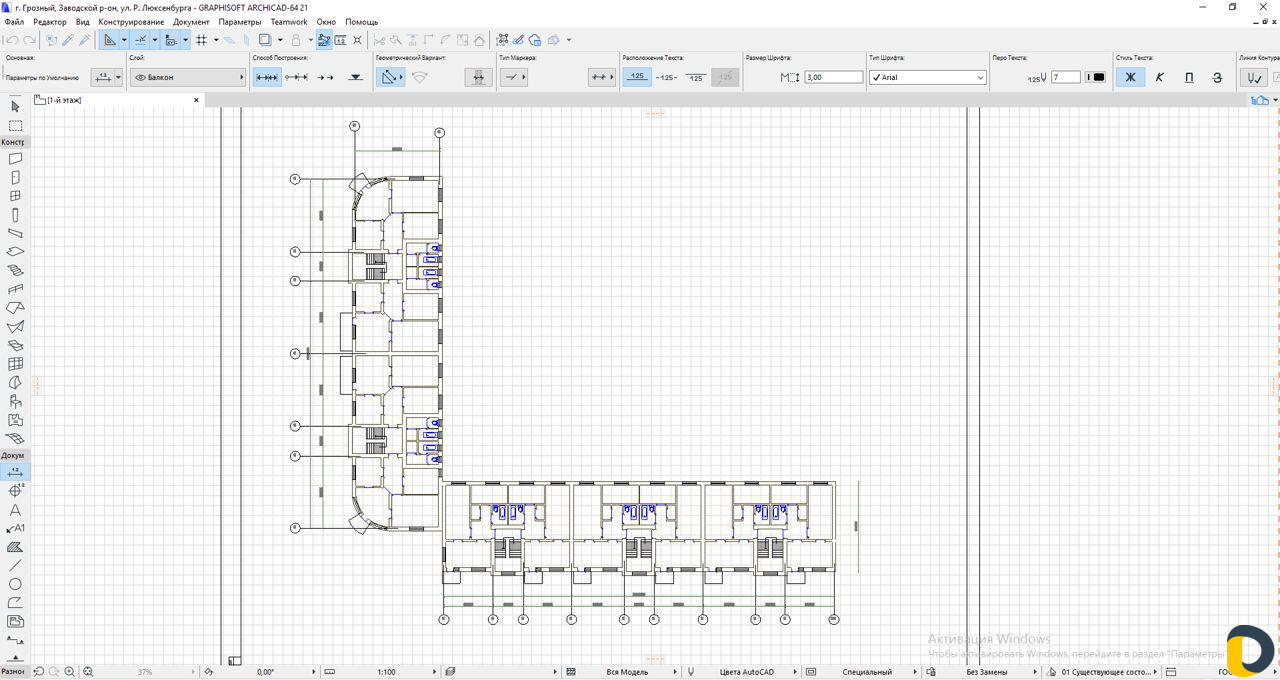Open the Цвета AutoCAD pen set popup

[x=747, y=672]
